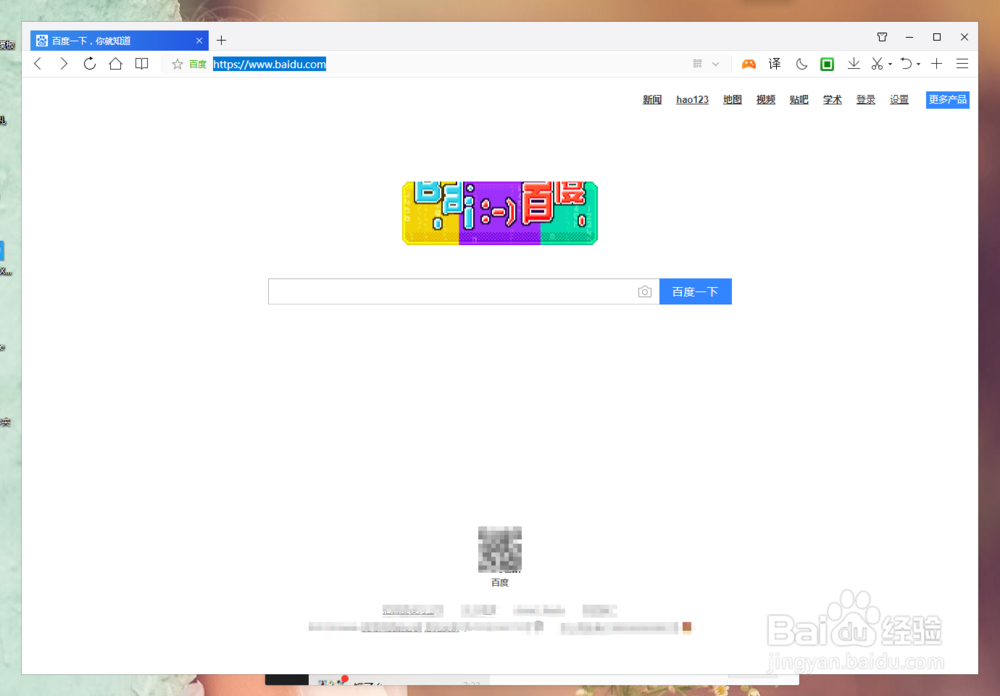Viewport: 1000px width, 696px height.
Task: Click the 登录 login link
Action: (865, 100)
